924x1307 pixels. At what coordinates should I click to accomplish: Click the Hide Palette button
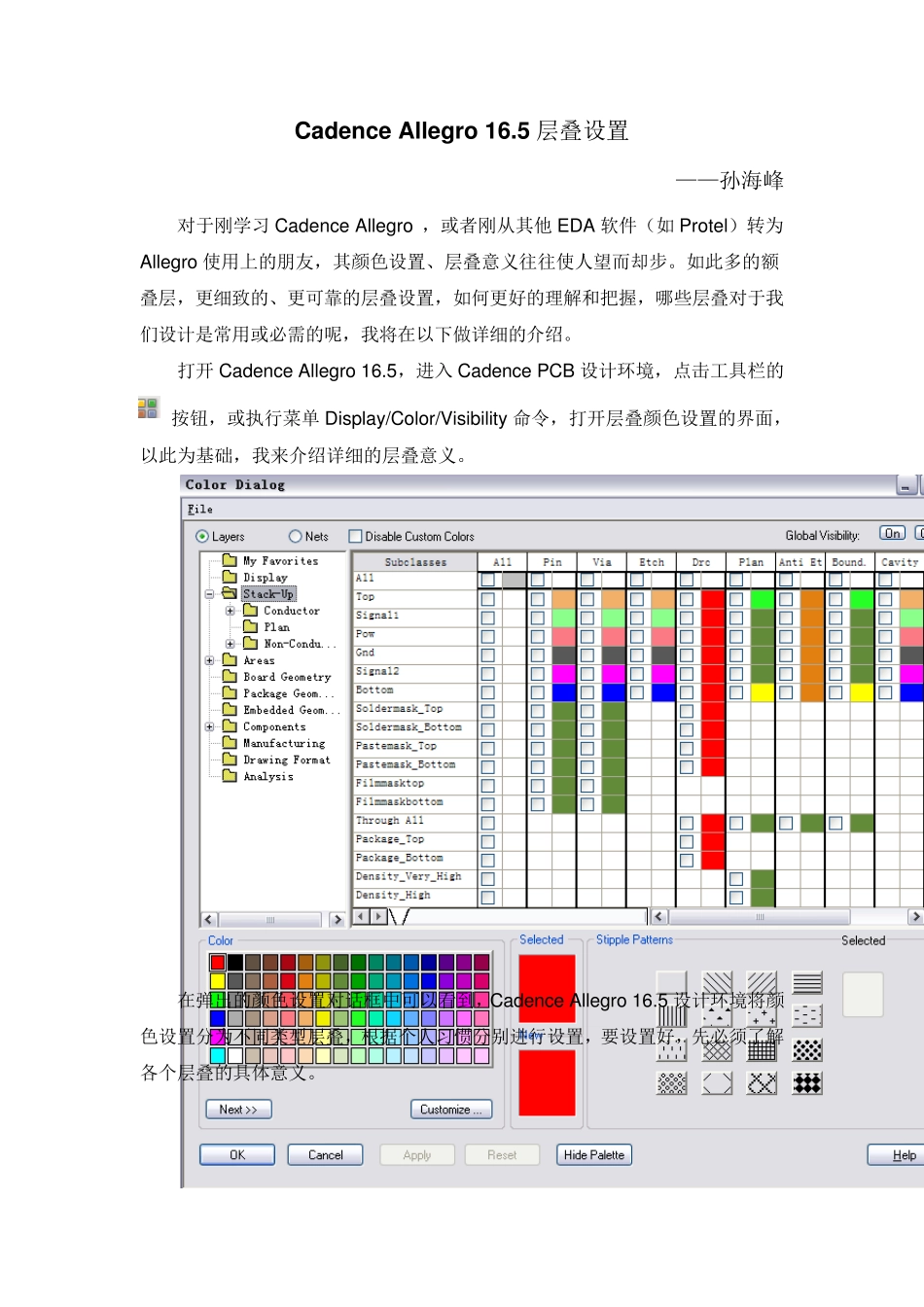tap(594, 1154)
